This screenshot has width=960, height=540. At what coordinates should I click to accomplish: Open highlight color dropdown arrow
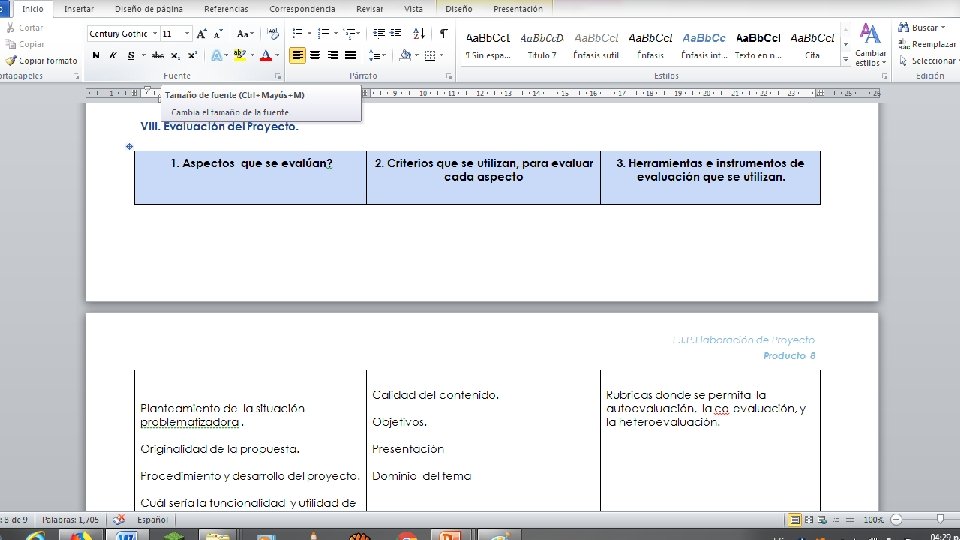pos(252,56)
